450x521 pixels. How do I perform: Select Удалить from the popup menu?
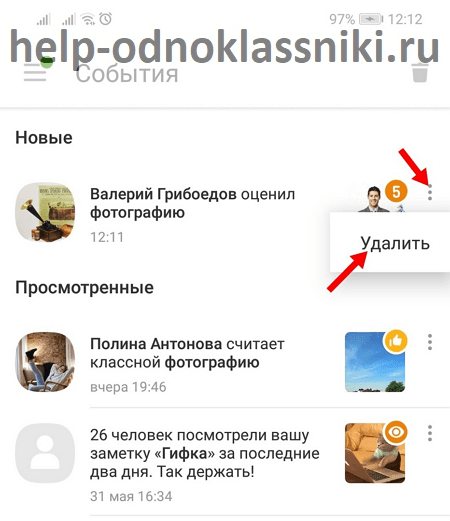[395, 243]
